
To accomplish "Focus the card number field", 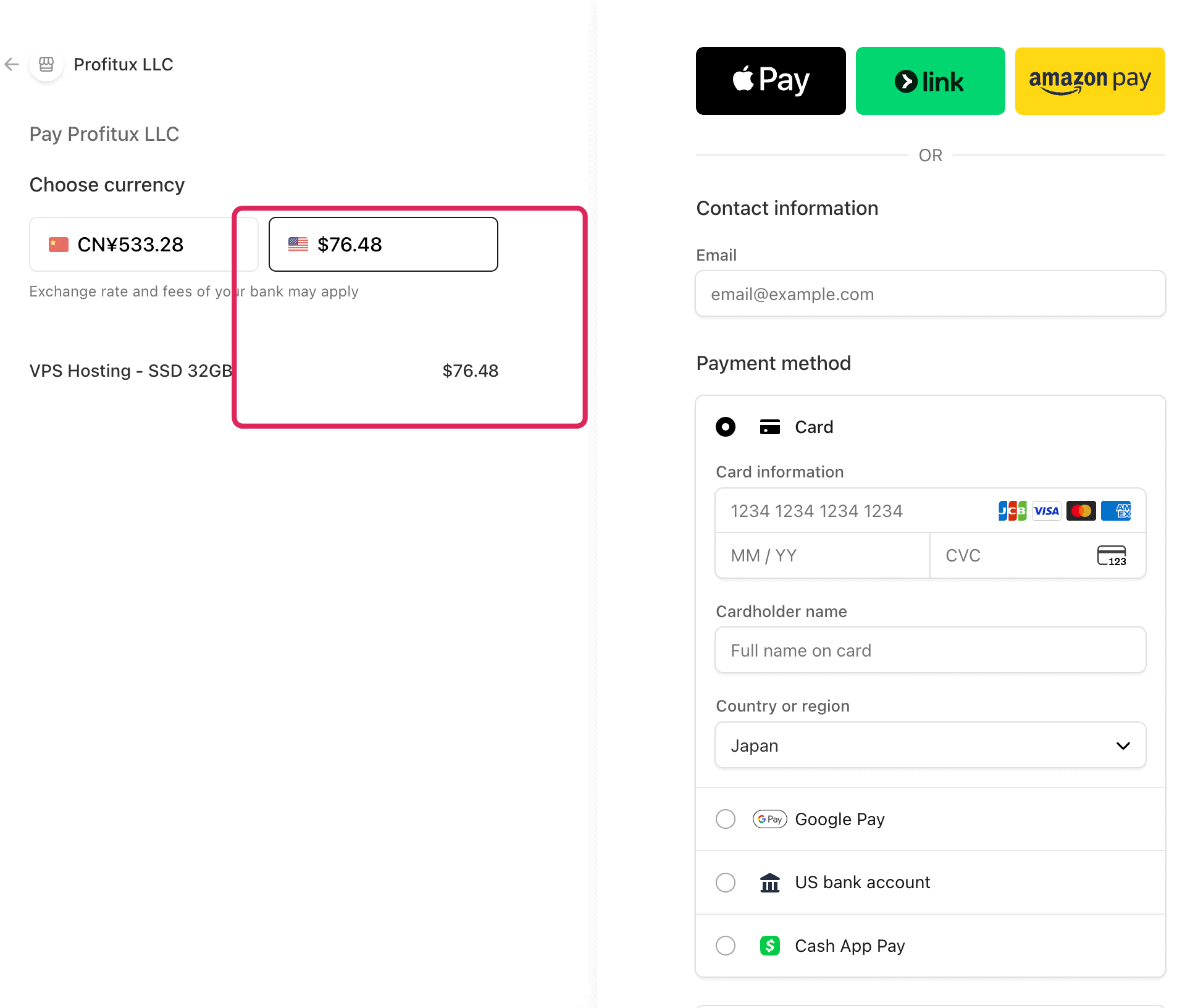I will tap(930, 511).
